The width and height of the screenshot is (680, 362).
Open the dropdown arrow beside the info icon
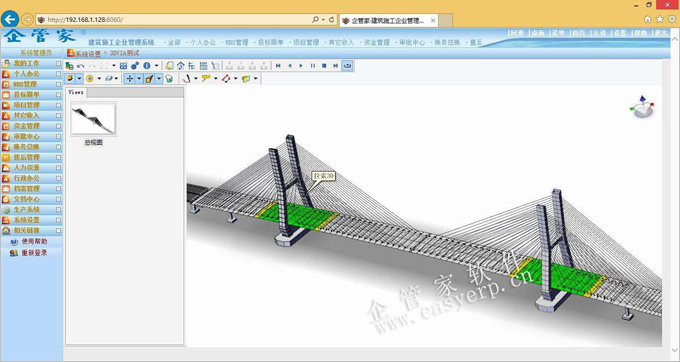(x=157, y=66)
